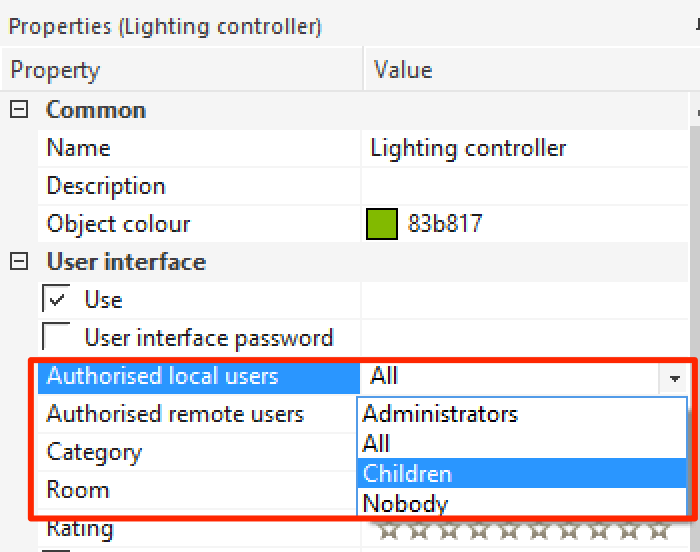Select All option in dropdown list
Image resolution: width=700 pixels, height=552 pixels.
point(377,444)
